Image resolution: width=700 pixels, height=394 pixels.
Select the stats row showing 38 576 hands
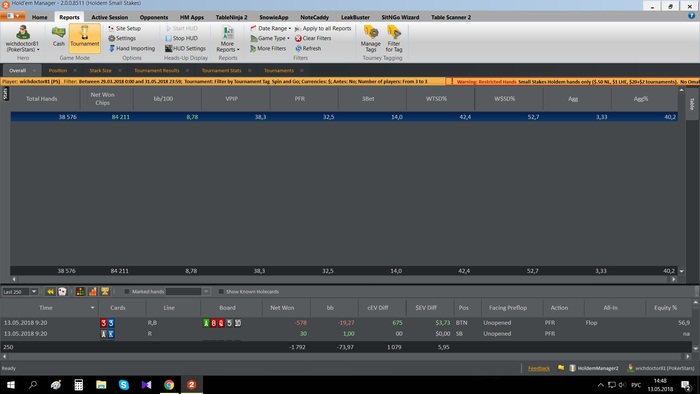coord(344,117)
